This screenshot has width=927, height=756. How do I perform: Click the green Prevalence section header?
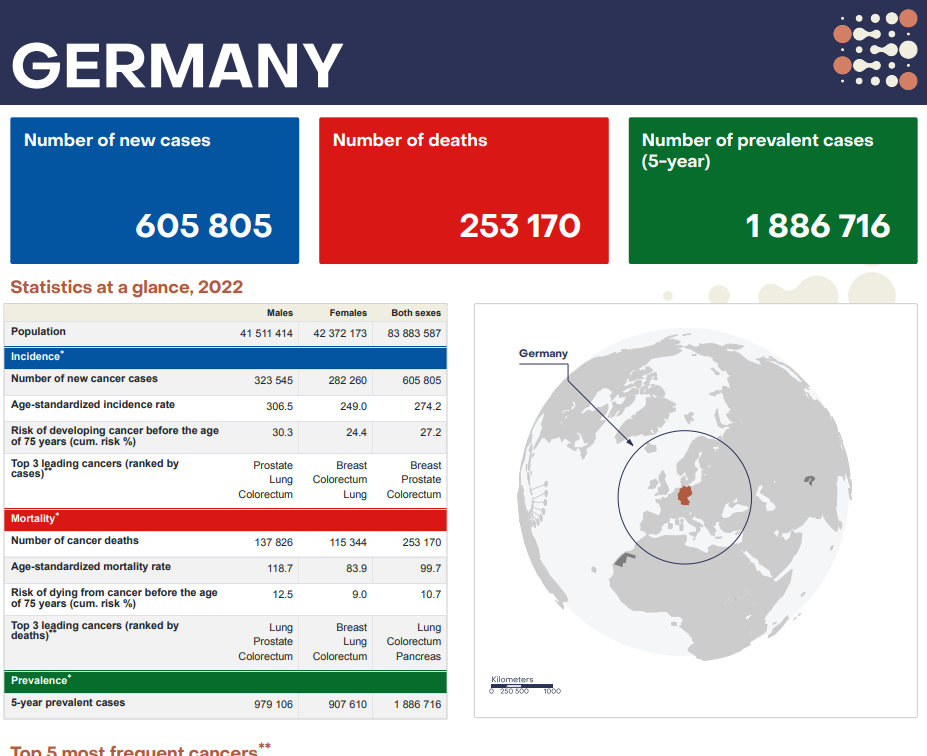point(225,681)
